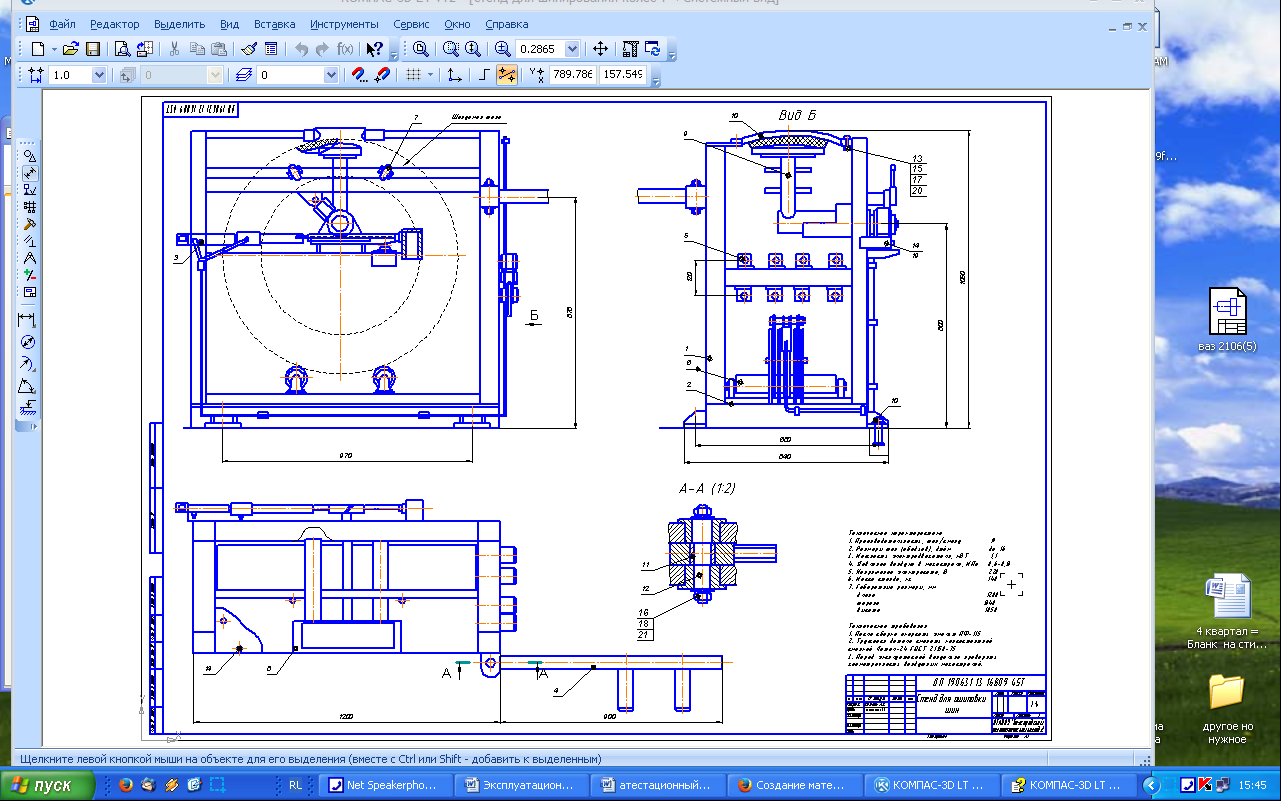Expand the zoom scale 0.2865 dropdown
1281x801 pixels.
pos(572,49)
